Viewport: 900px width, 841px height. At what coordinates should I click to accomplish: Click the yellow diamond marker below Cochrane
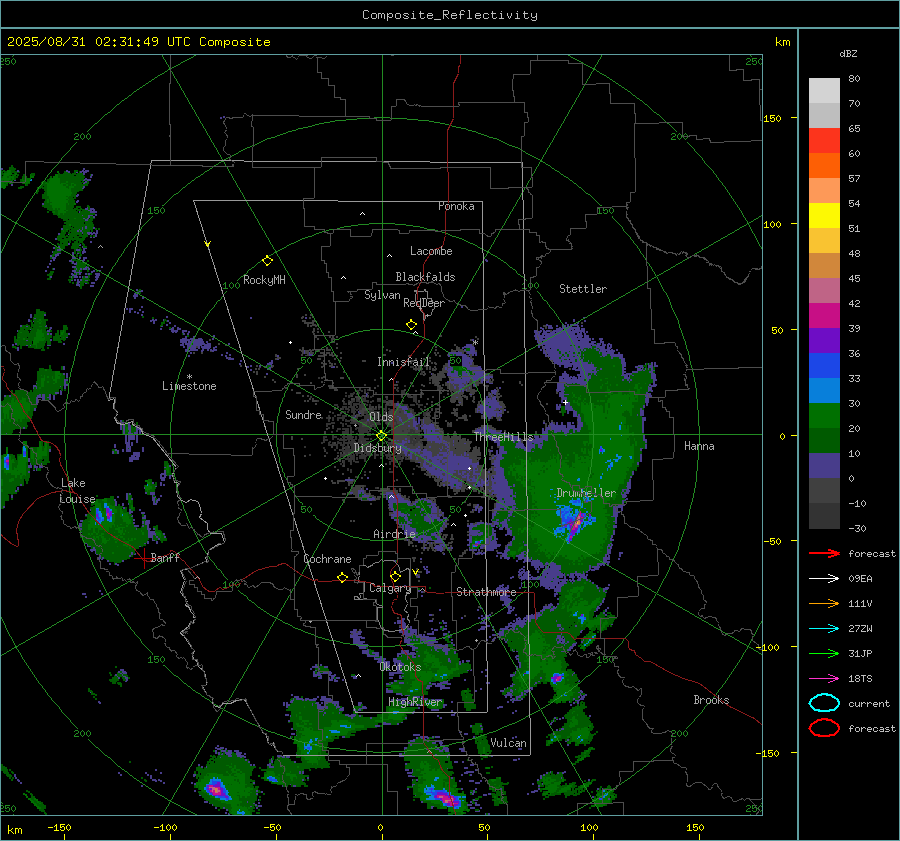click(342, 578)
